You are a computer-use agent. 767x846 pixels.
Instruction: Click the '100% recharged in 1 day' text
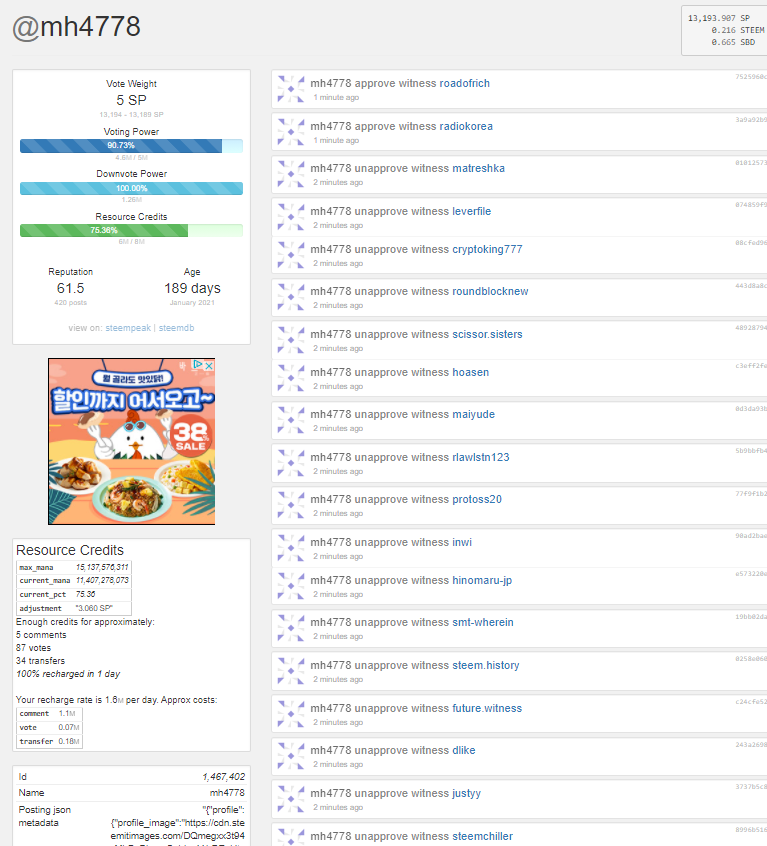click(x=68, y=674)
